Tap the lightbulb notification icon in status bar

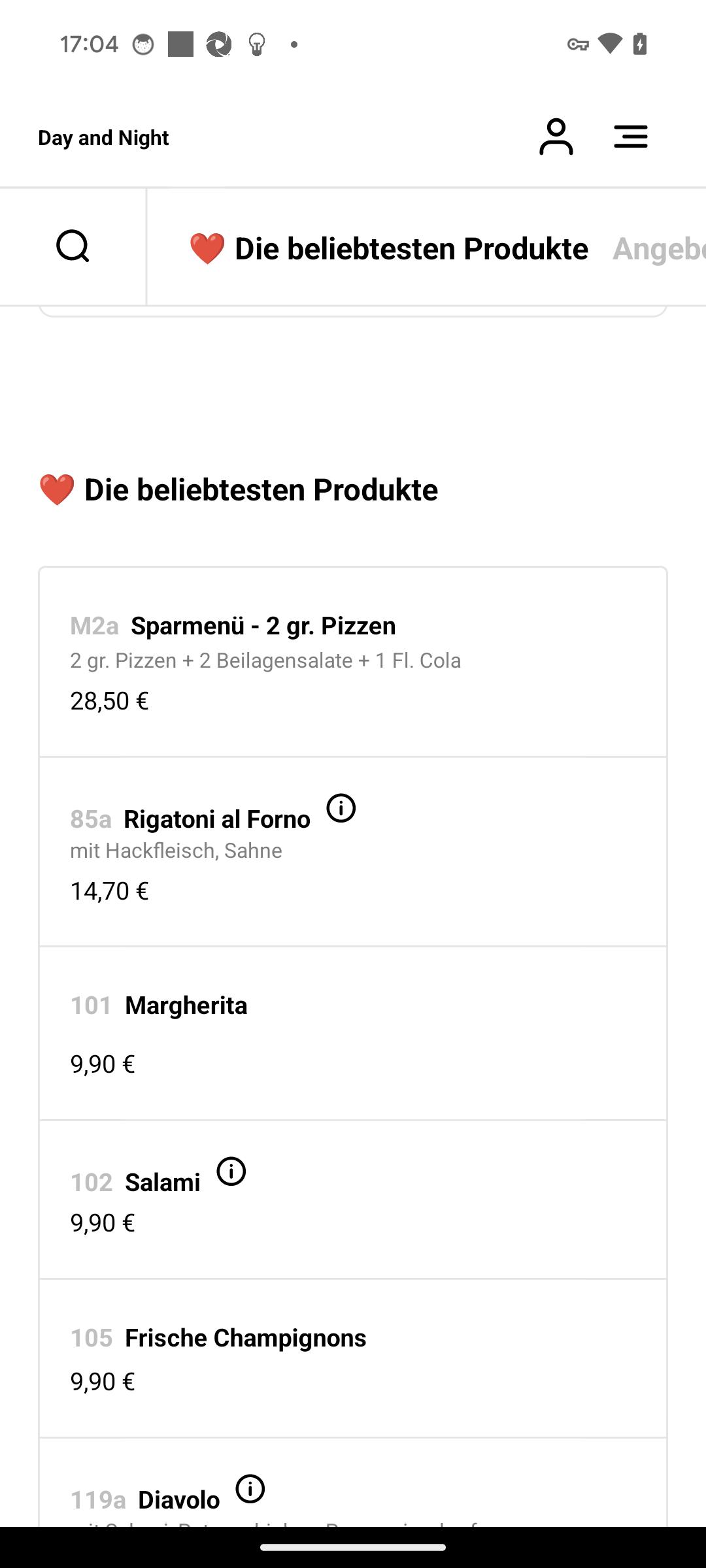(257, 44)
